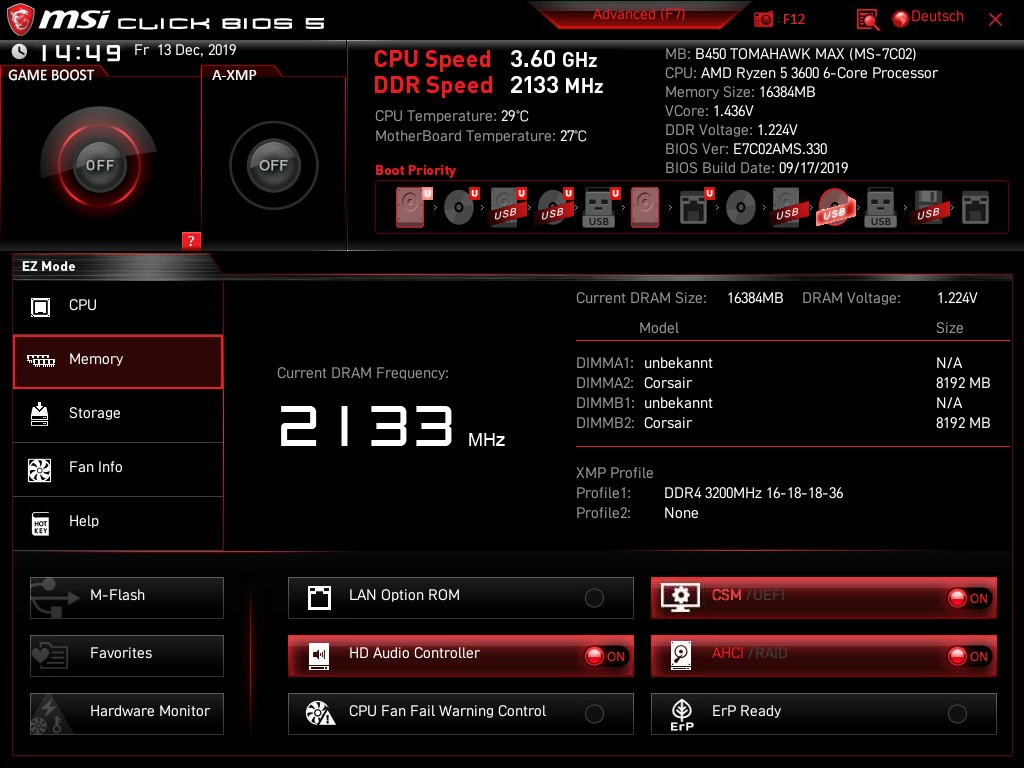
Task: Change language via Deutsch label
Action: coord(937,16)
